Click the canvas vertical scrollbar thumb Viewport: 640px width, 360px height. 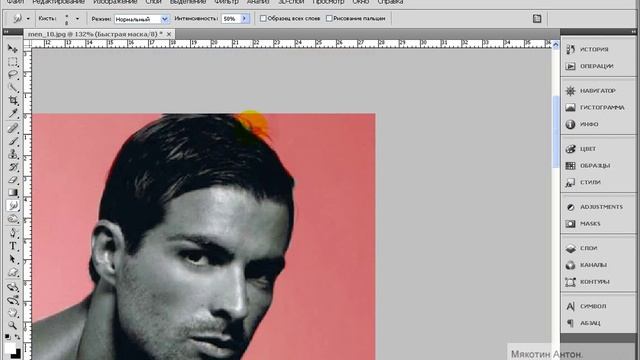(556, 131)
